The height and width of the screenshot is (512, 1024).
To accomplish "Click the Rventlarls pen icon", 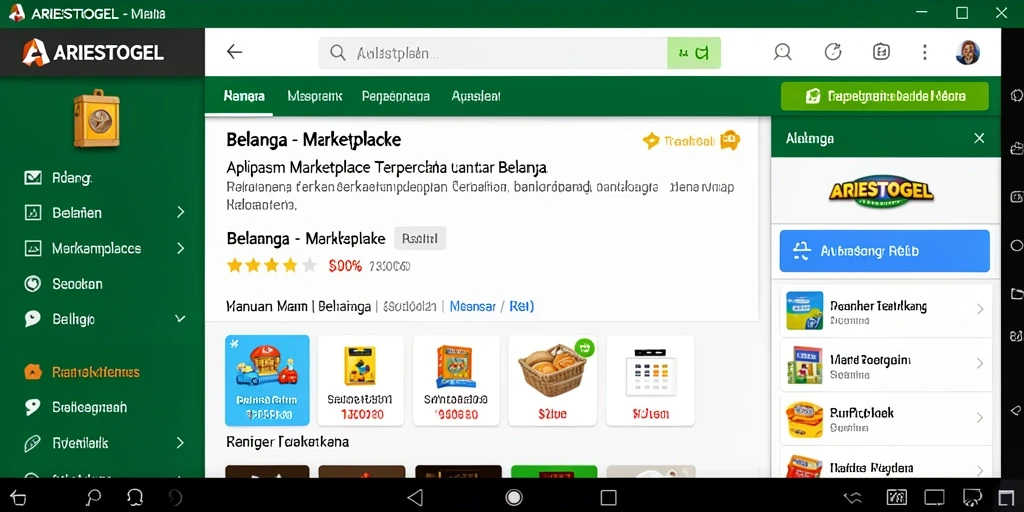I will tap(33, 443).
